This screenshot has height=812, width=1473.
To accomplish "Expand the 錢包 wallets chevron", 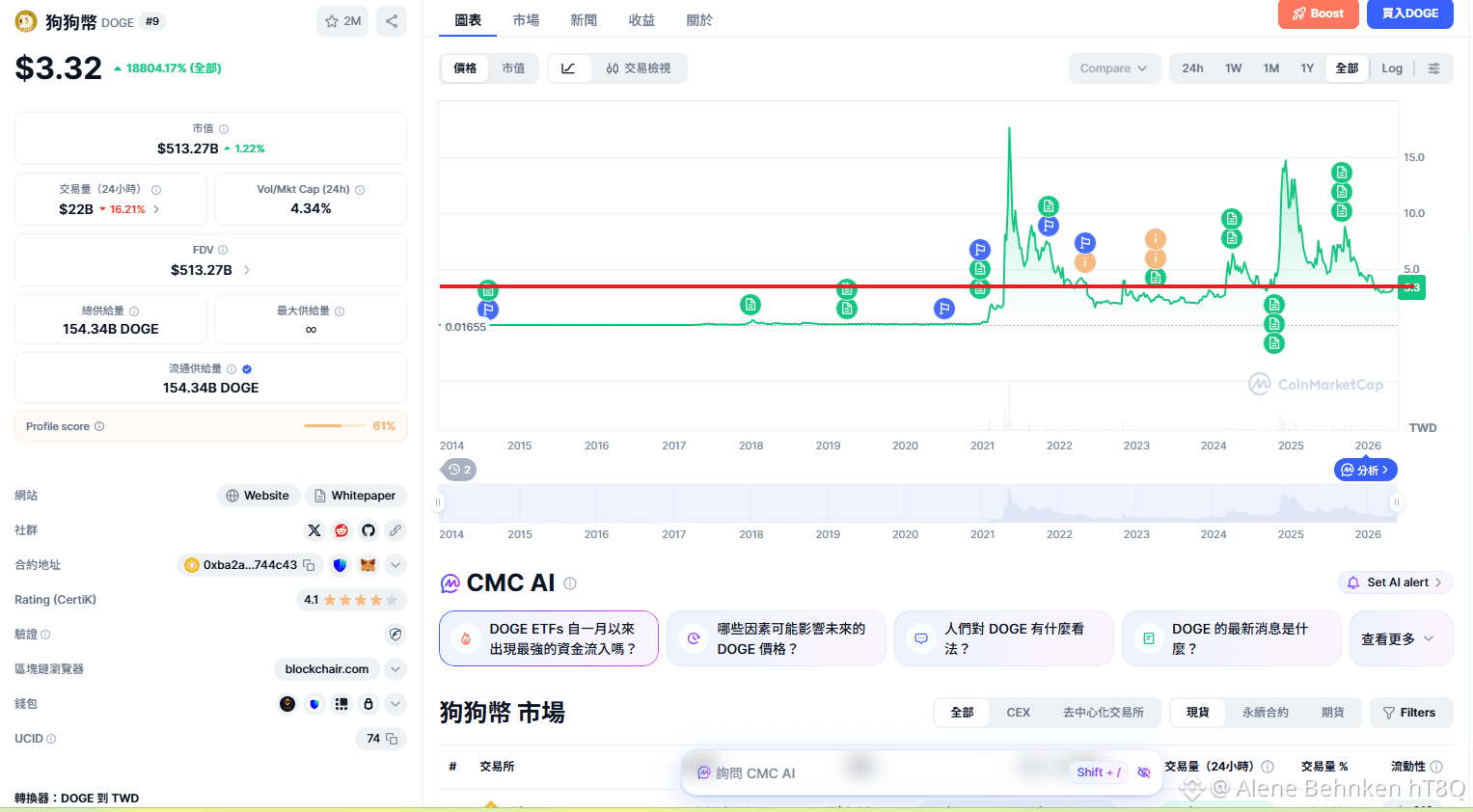I will [x=396, y=704].
